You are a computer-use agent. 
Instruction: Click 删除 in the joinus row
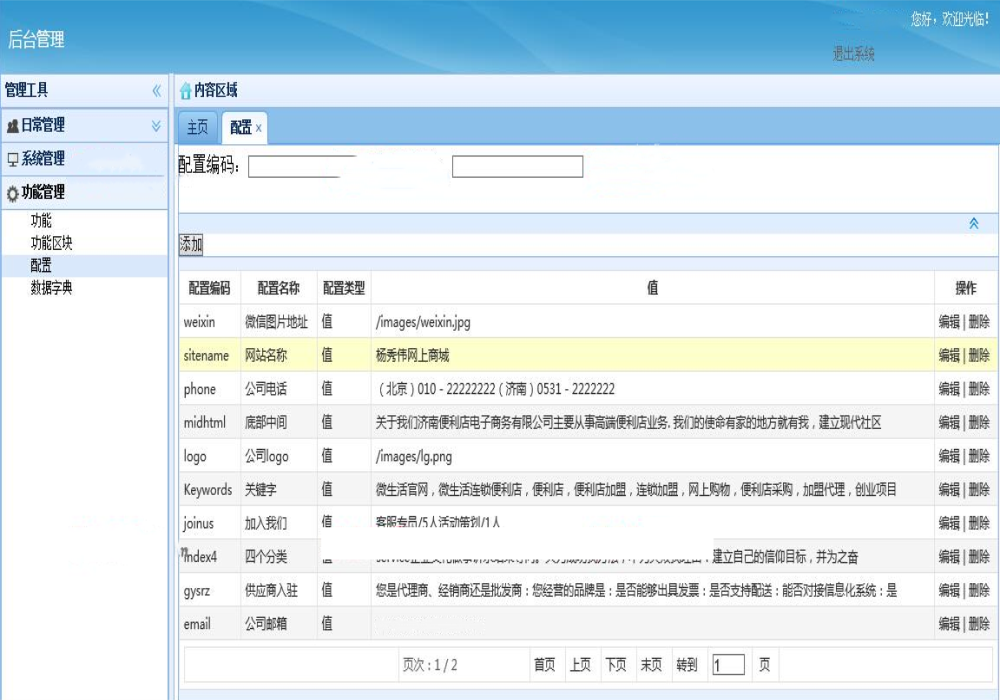point(979,523)
